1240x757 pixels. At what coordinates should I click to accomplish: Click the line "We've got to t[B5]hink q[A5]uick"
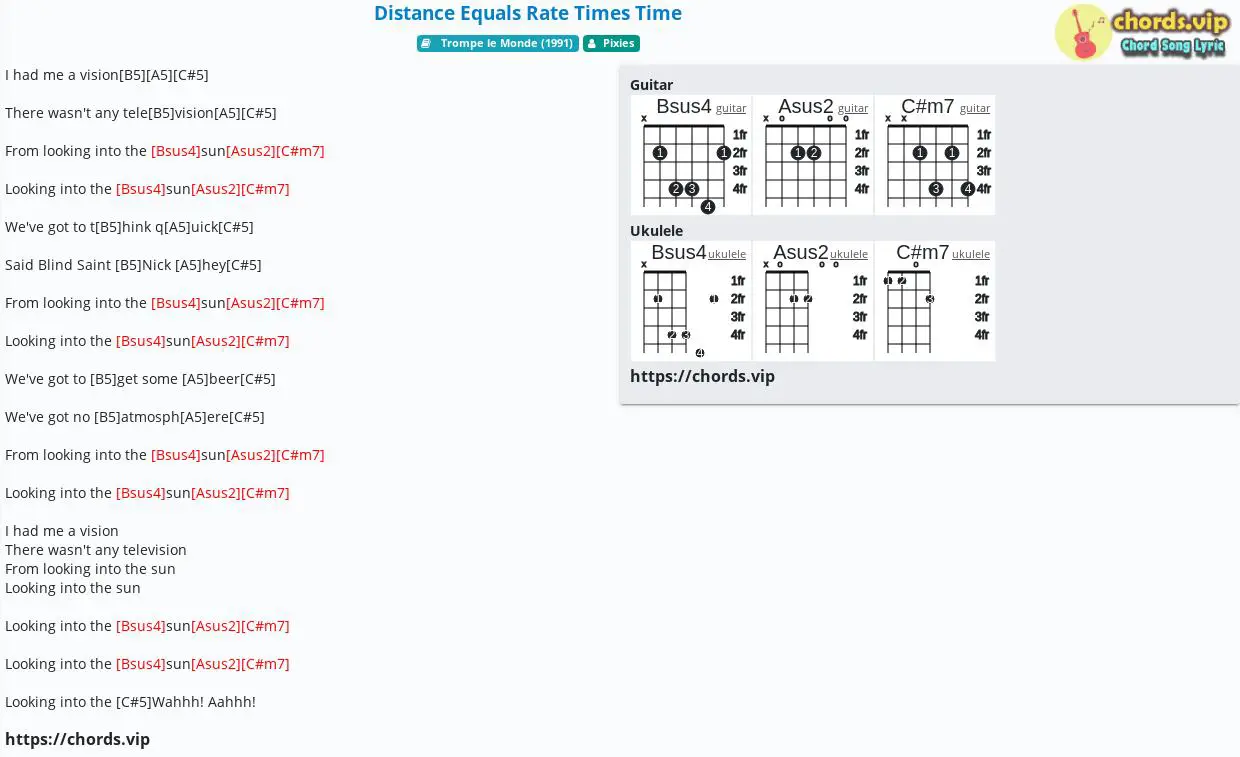pyautogui.click(x=129, y=227)
